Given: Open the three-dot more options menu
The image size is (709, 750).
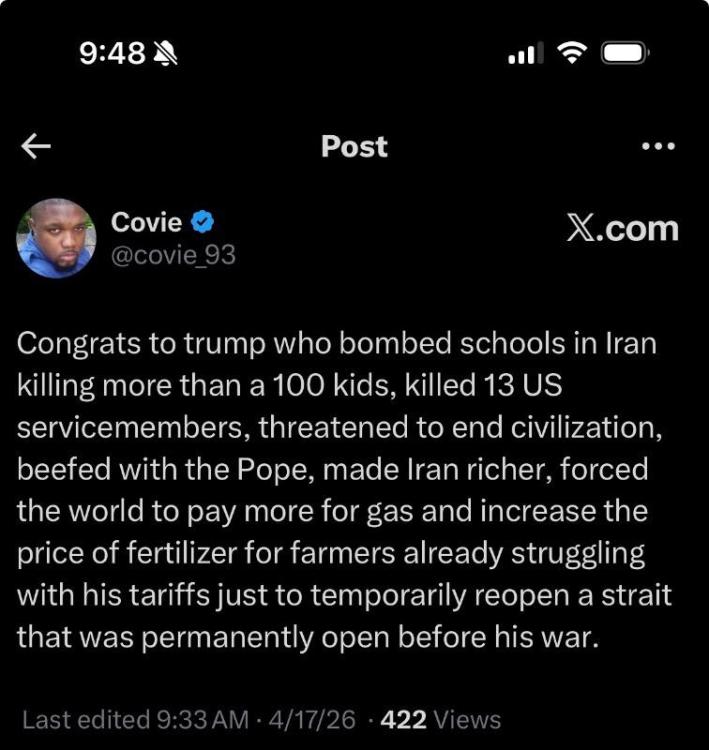Looking at the screenshot, I should click(657, 147).
